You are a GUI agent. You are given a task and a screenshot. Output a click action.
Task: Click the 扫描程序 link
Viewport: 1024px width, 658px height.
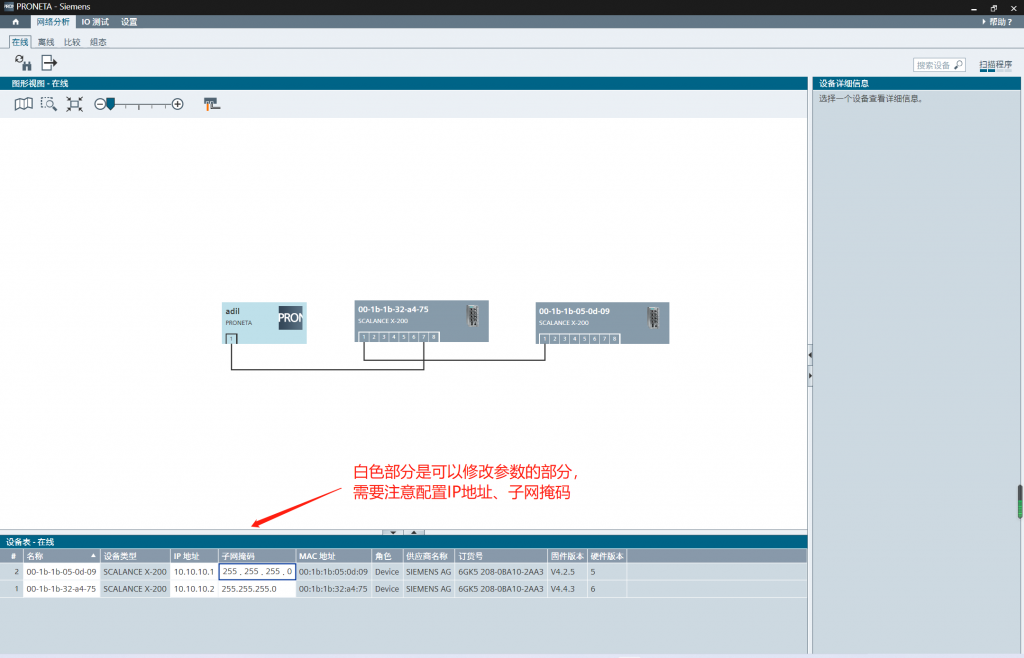tap(995, 65)
